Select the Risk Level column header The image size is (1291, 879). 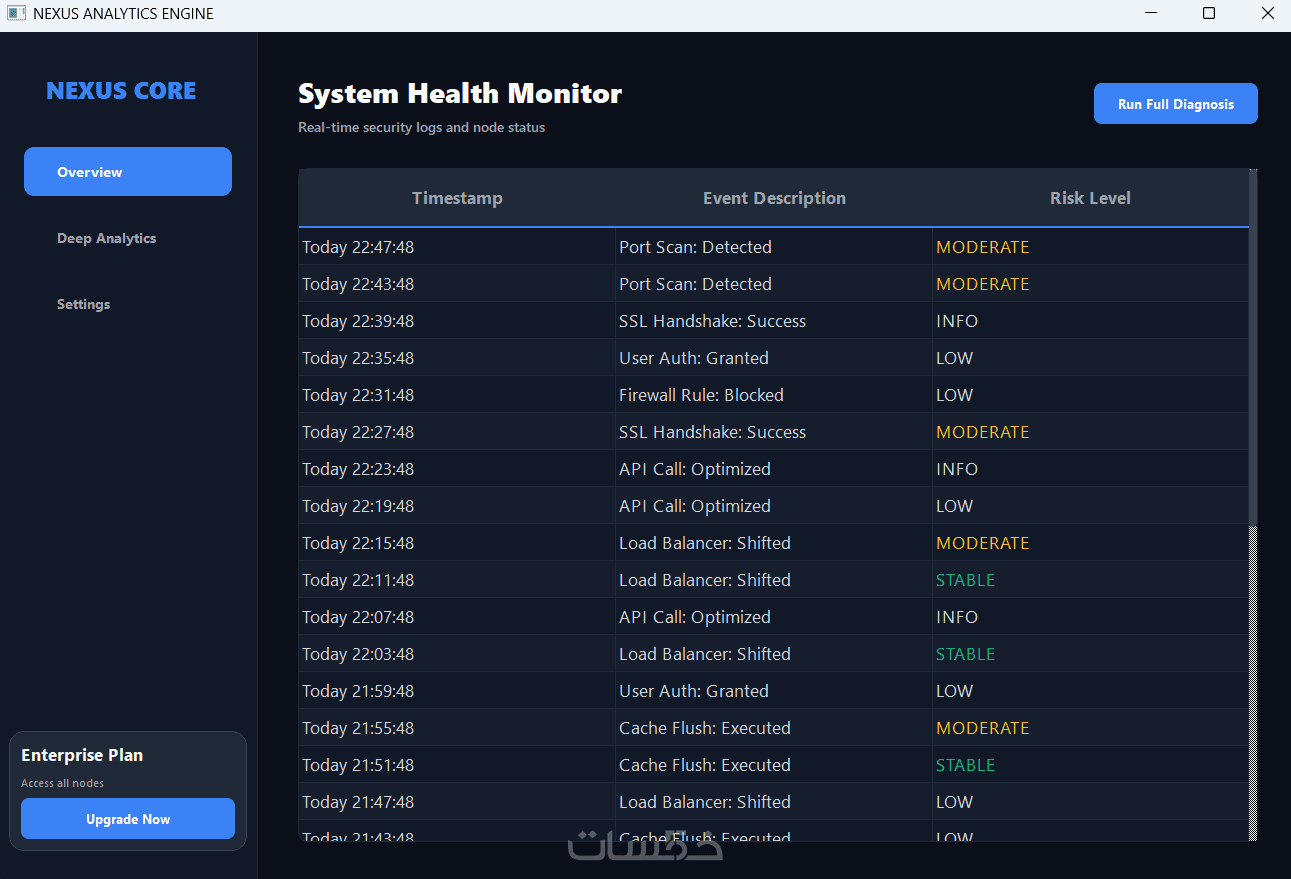coord(1090,198)
